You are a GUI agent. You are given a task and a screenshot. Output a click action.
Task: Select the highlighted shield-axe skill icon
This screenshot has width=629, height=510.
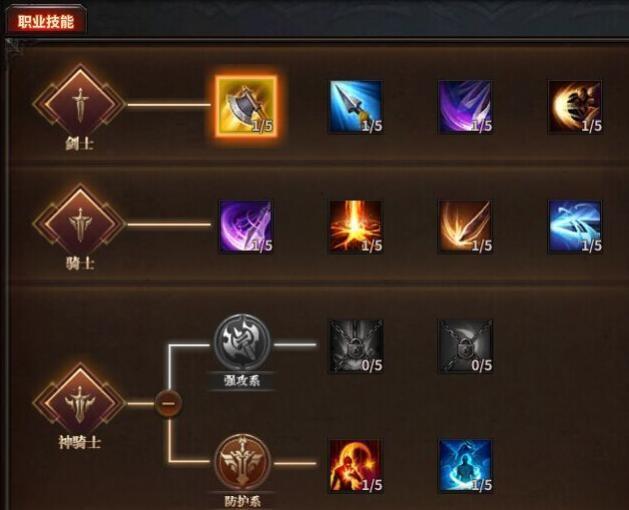246,106
